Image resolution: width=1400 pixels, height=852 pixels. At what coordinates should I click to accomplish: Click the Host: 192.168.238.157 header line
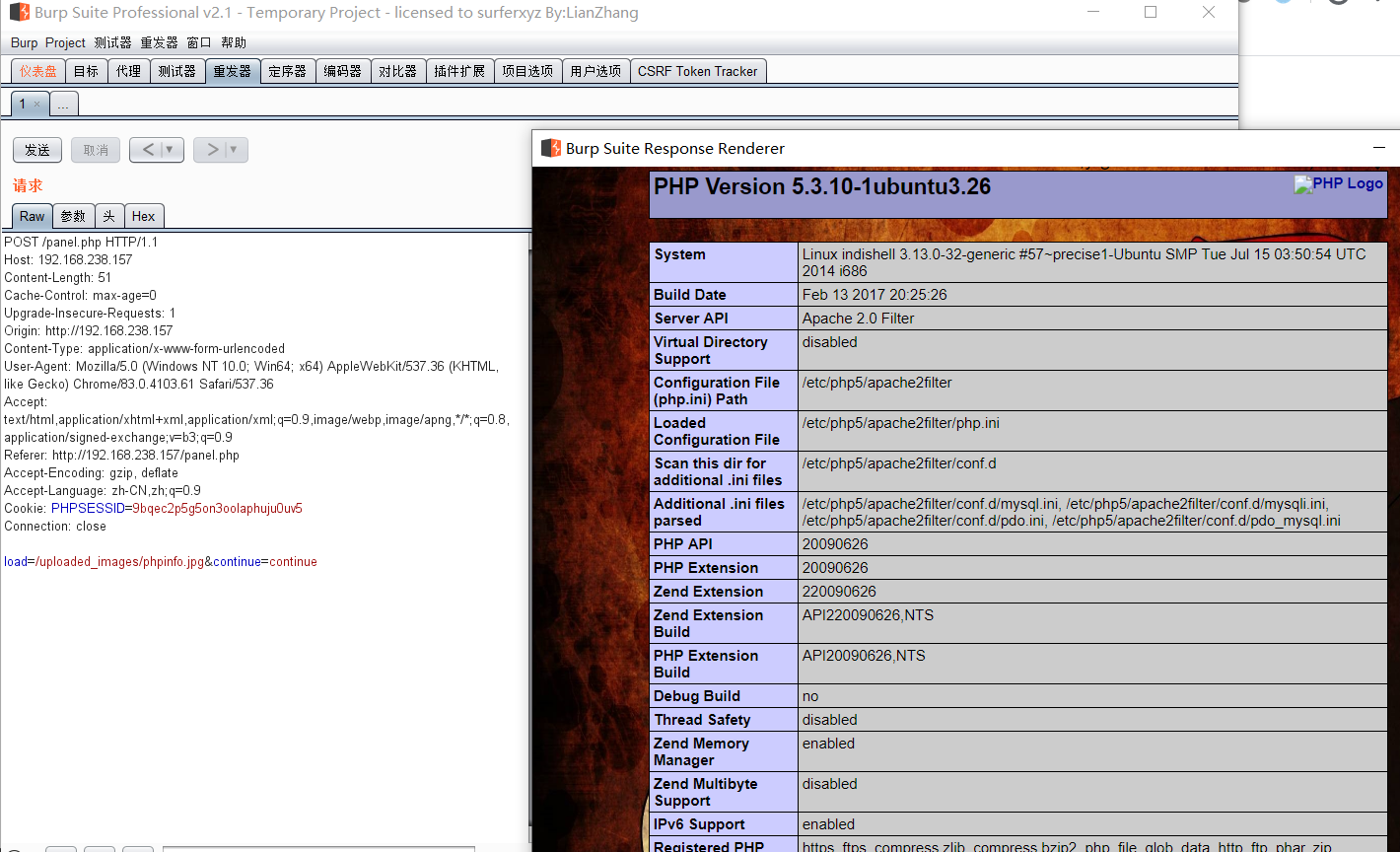point(68,259)
